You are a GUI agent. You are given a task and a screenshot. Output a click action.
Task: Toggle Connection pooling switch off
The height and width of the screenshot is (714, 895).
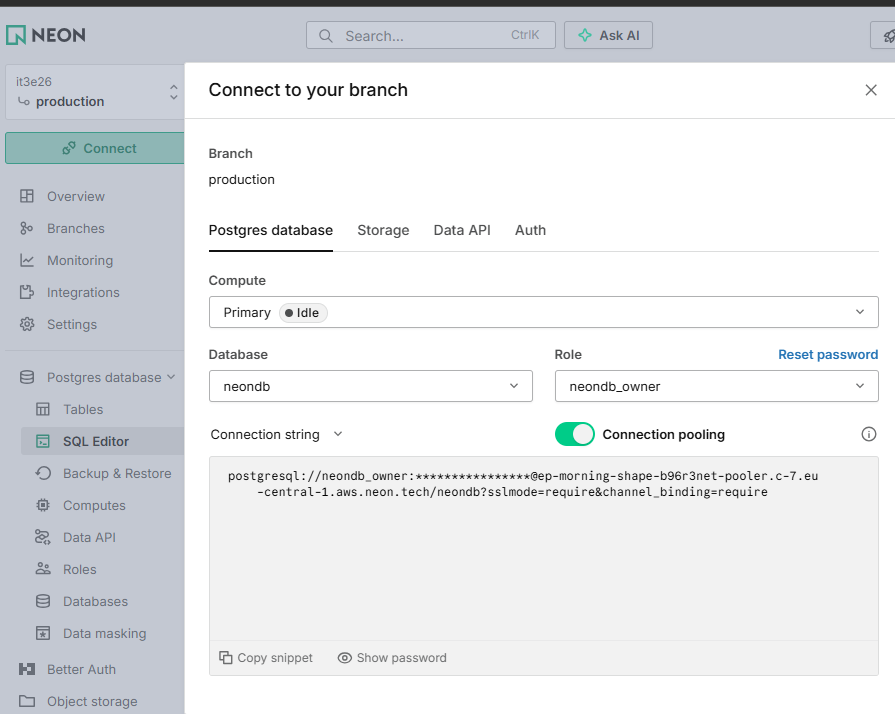coord(574,434)
